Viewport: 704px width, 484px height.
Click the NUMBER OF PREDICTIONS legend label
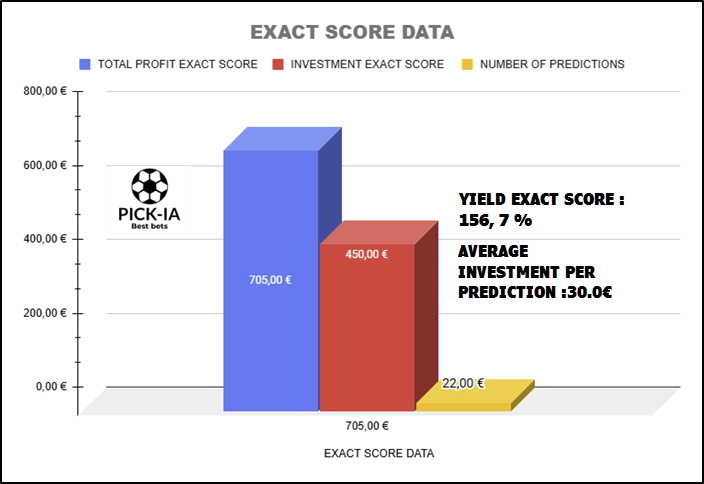(x=552, y=64)
